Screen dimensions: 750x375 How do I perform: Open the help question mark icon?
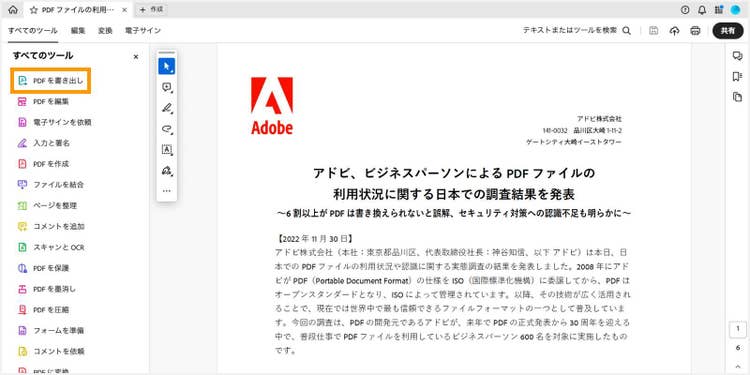click(685, 10)
